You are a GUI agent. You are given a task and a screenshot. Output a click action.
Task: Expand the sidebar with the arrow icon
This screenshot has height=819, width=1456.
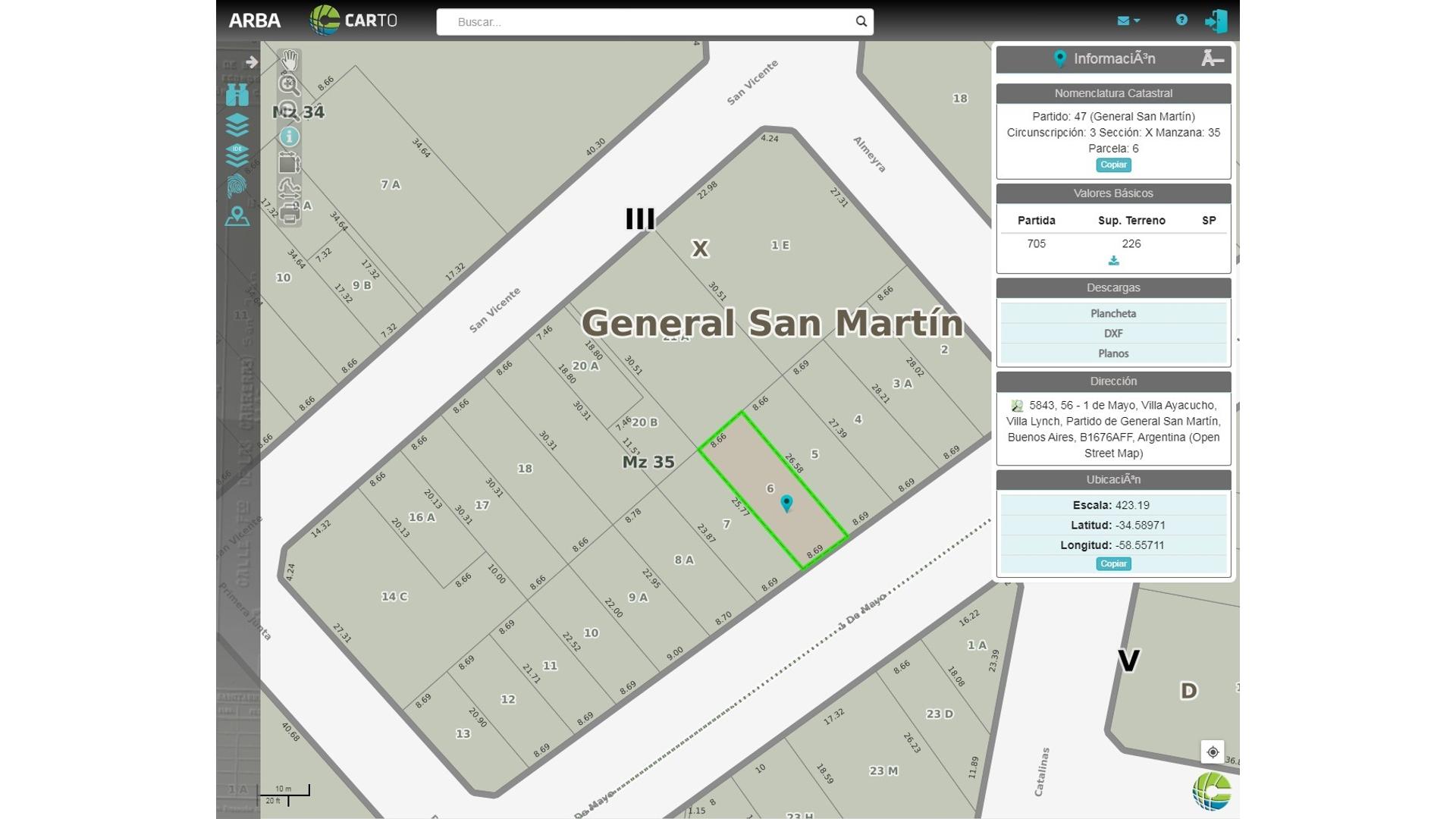pos(252,62)
